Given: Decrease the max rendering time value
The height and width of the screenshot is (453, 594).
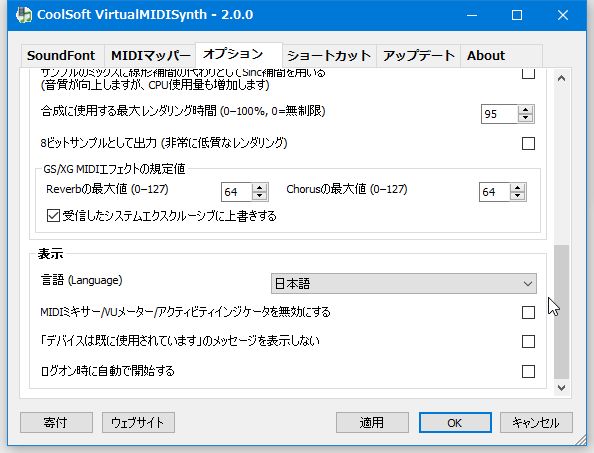Looking at the screenshot, I should tap(525, 118).
